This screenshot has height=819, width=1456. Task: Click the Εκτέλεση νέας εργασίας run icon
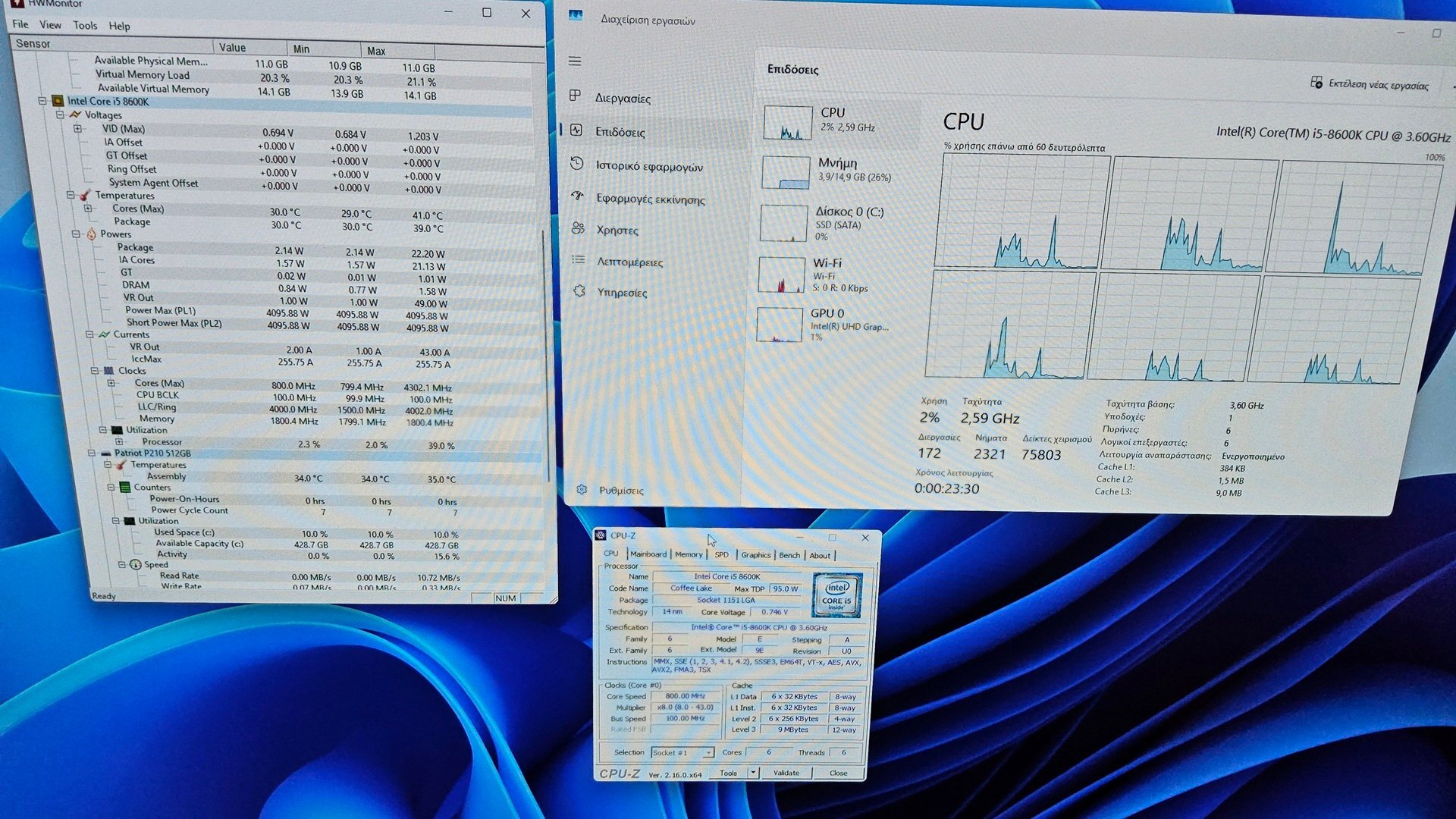(x=1316, y=82)
